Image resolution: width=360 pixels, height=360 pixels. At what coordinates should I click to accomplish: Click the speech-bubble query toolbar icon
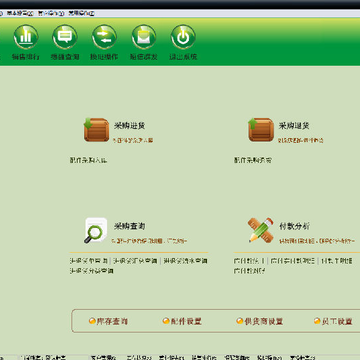(x=65, y=37)
